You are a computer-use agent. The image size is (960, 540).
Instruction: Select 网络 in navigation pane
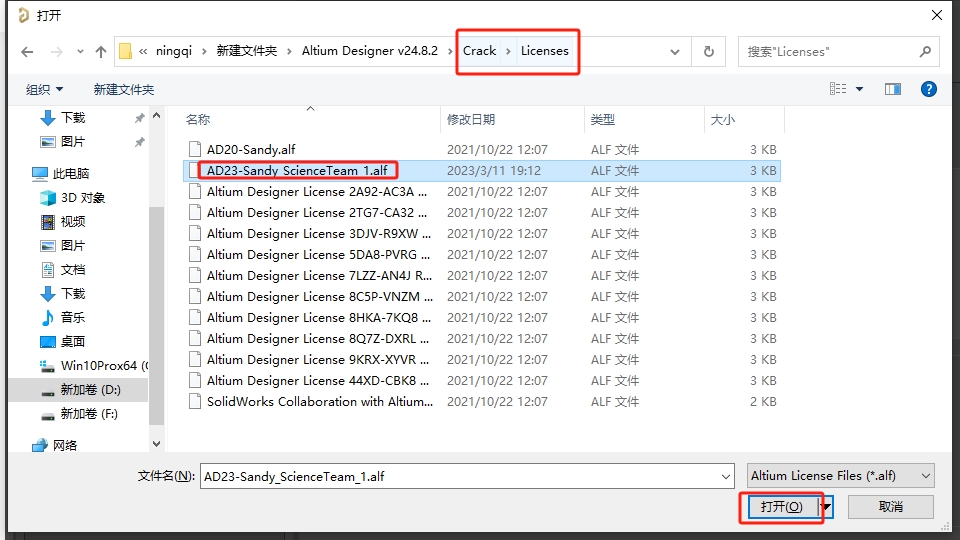click(64, 446)
